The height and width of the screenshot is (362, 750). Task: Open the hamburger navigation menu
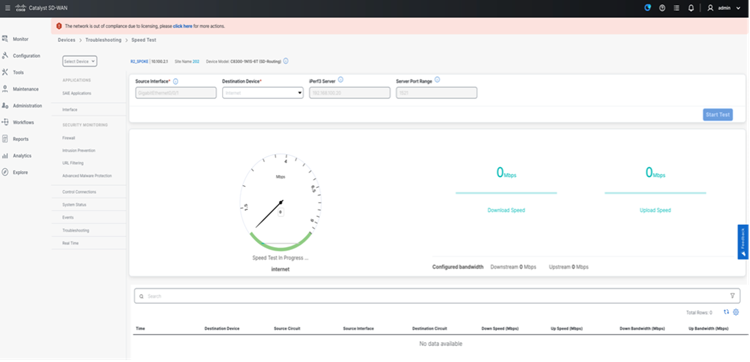point(7,8)
